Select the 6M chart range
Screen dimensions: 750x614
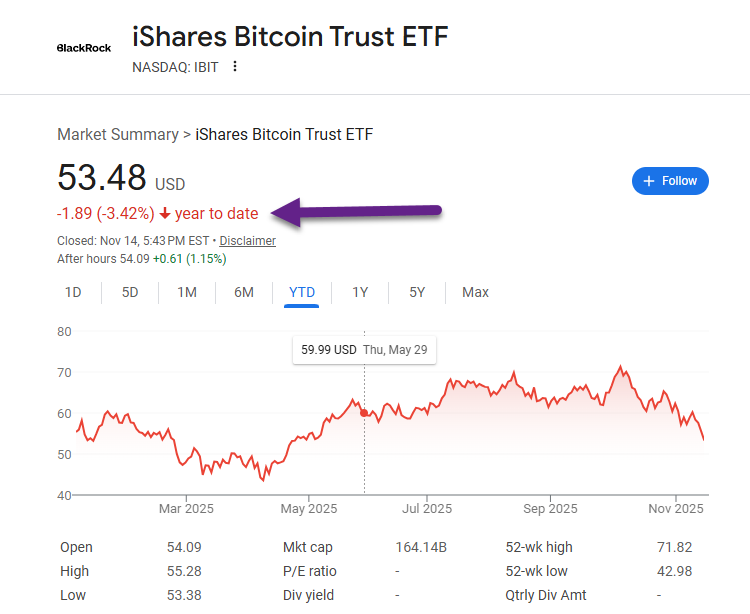click(244, 292)
